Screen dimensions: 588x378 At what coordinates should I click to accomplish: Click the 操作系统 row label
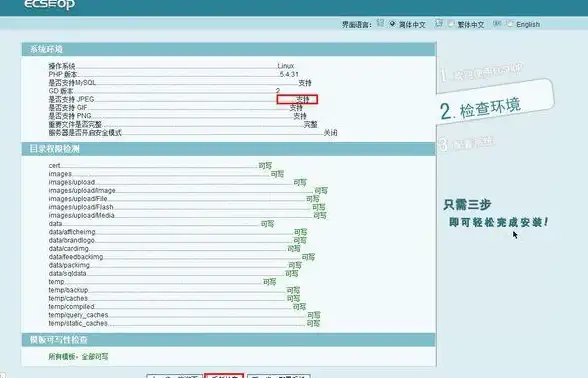62,66
